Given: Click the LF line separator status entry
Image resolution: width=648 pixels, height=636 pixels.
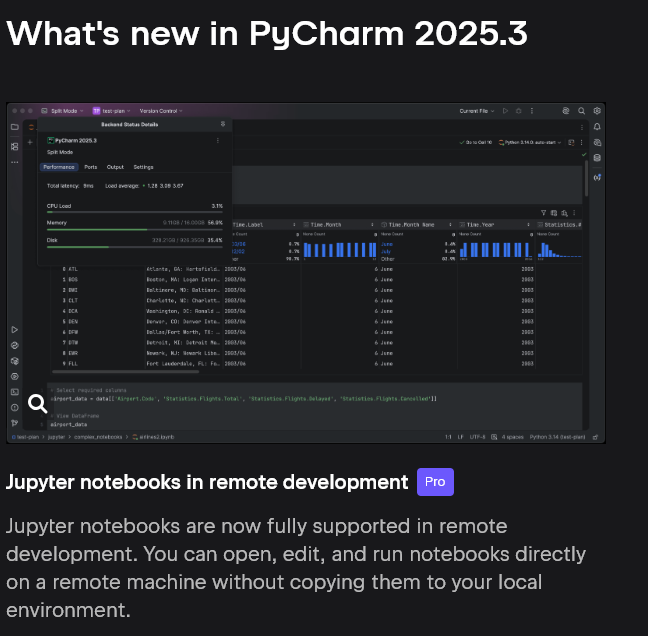Looking at the screenshot, I should pyautogui.click(x=460, y=437).
